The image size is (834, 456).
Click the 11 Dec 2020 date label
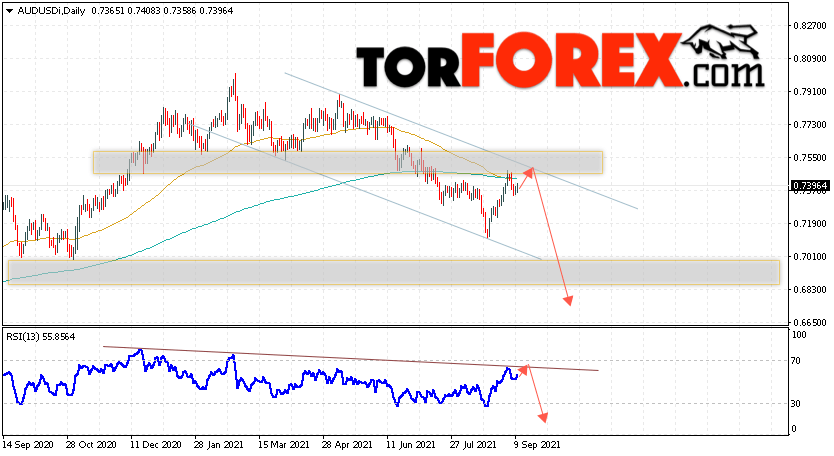click(x=155, y=445)
